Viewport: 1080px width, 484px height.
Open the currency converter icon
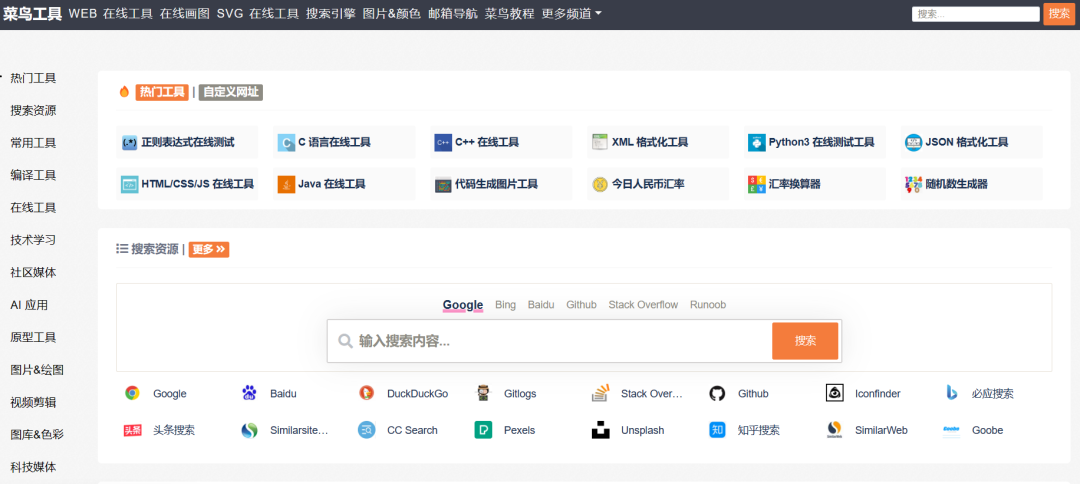(757, 184)
